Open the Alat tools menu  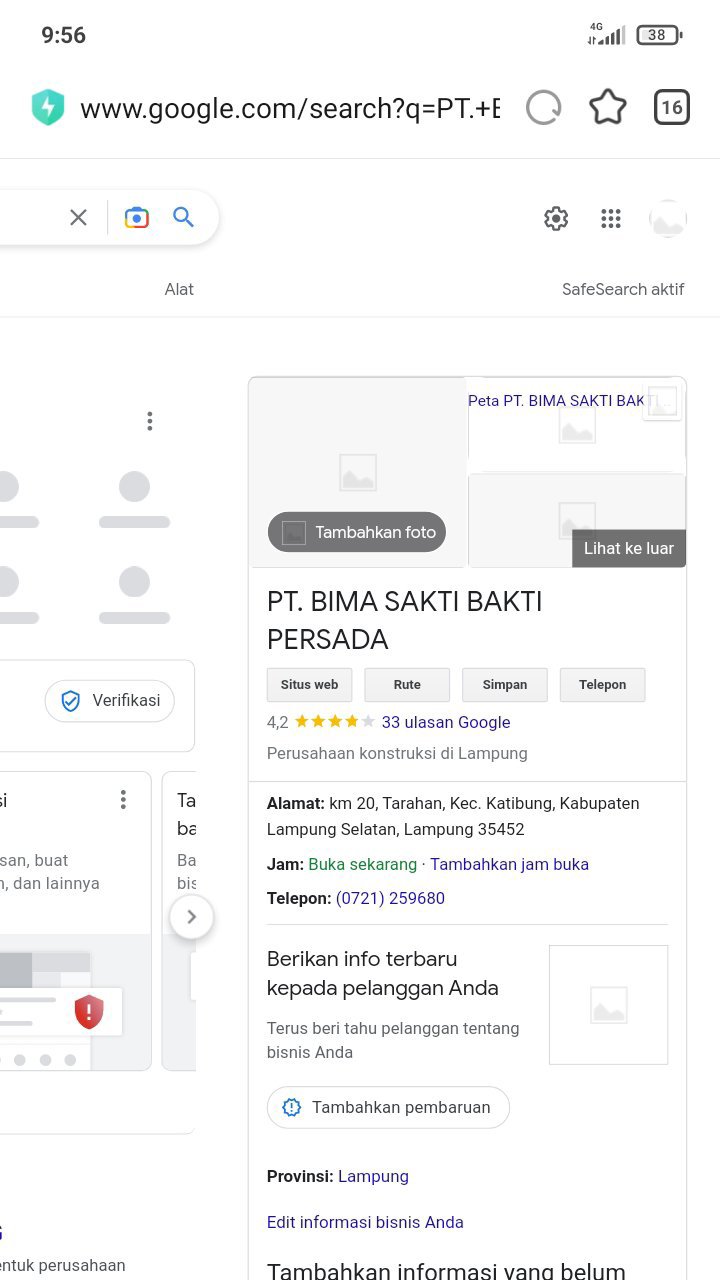coord(179,289)
